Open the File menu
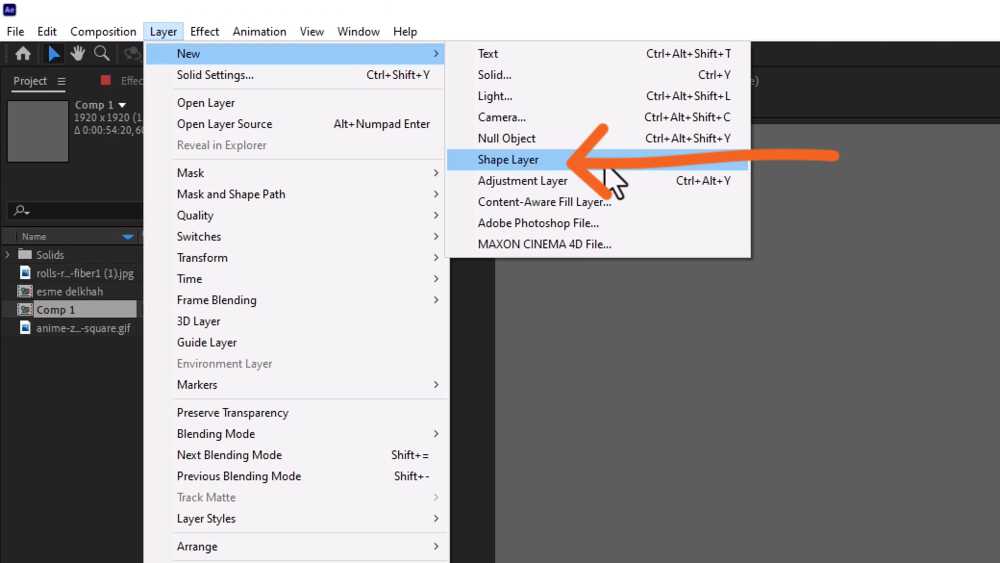The width and height of the screenshot is (1000, 563). [15, 31]
